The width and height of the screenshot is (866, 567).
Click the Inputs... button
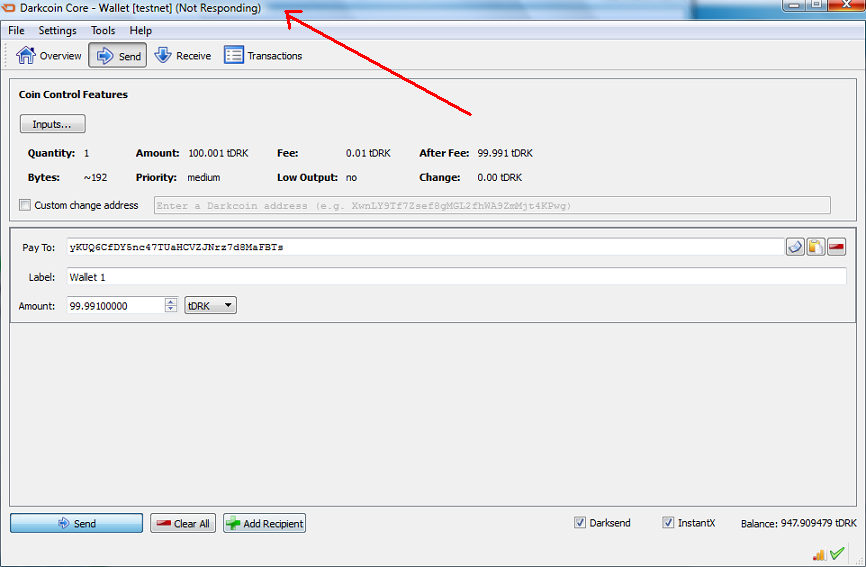[52, 124]
